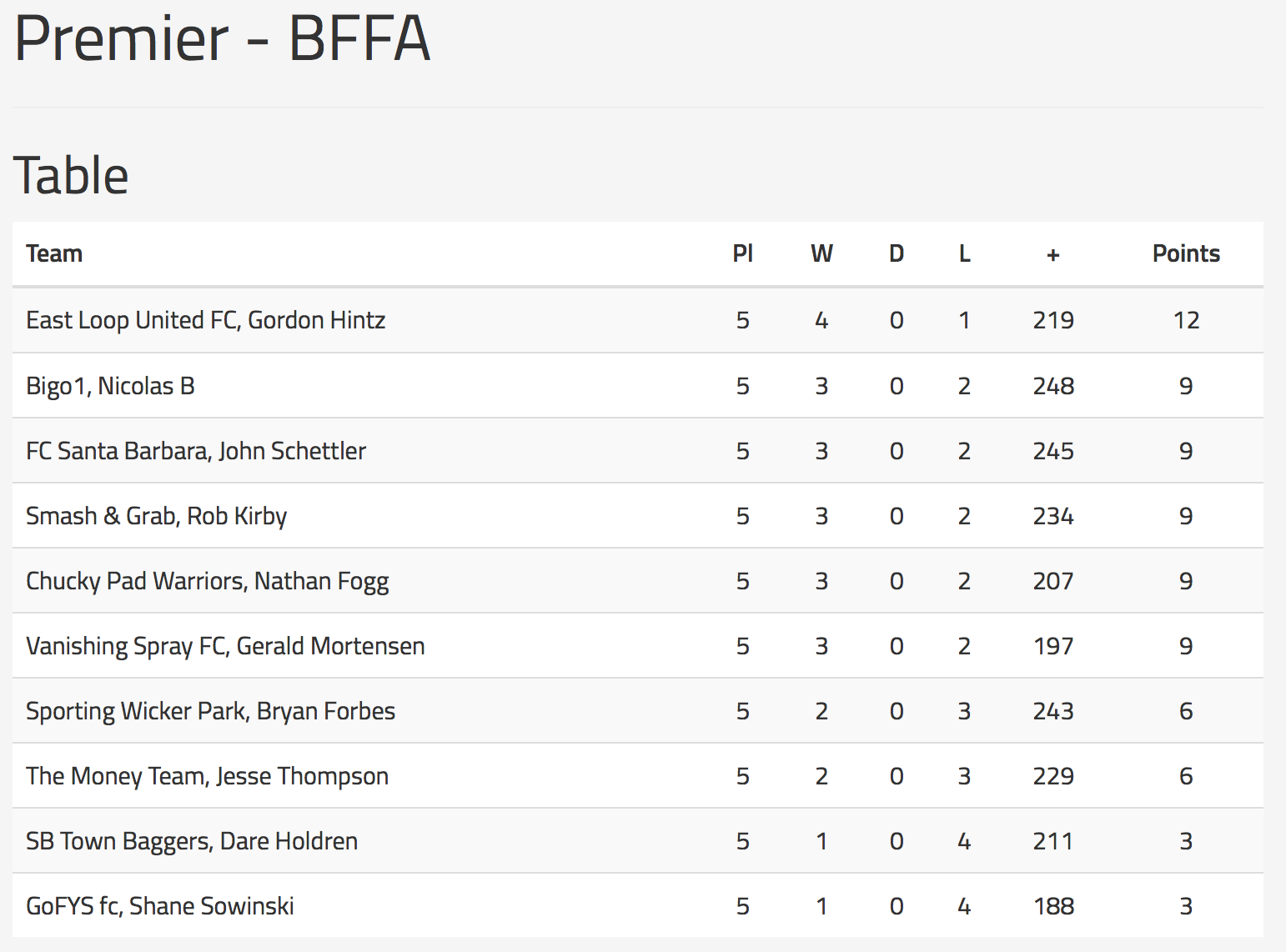
Task: Open The Money Team, Jesse Thompson
Action: tap(208, 776)
